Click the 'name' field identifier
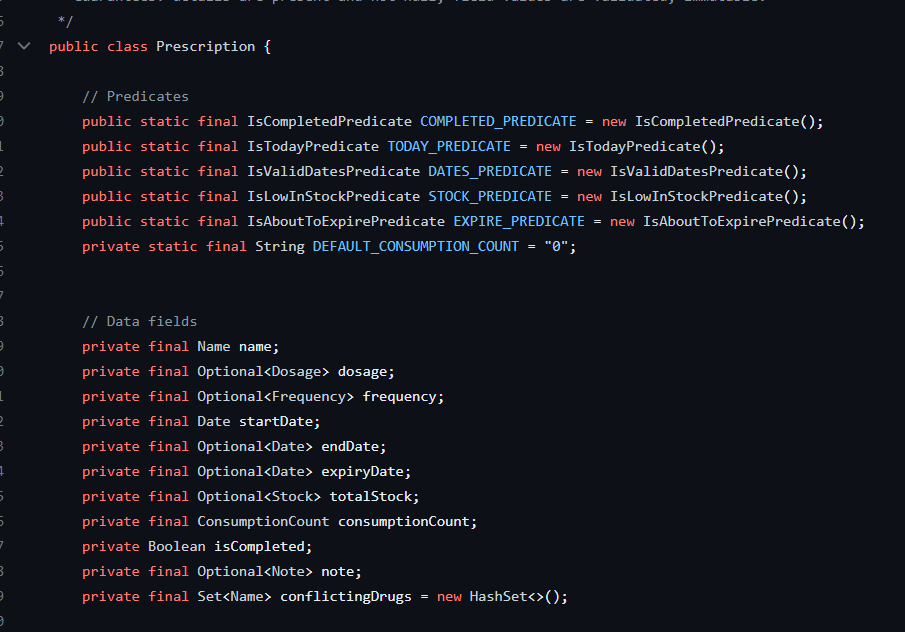Image resolution: width=905 pixels, height=632 pixels. 255,347
